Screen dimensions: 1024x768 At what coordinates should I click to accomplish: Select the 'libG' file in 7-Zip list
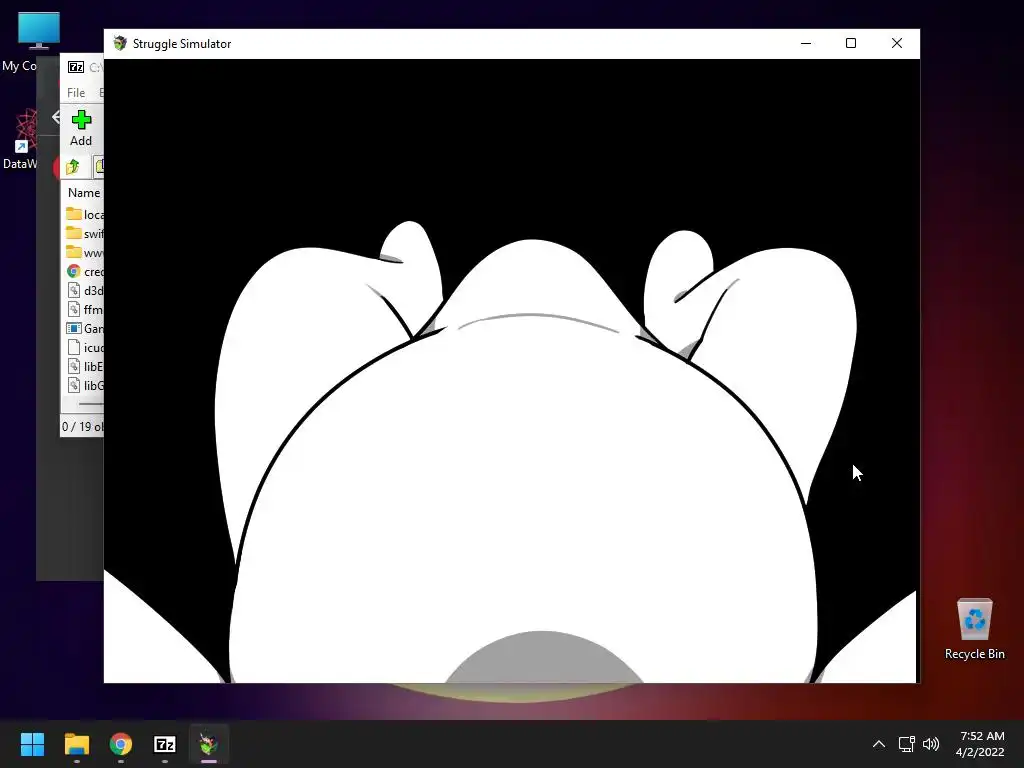[84, 385]
